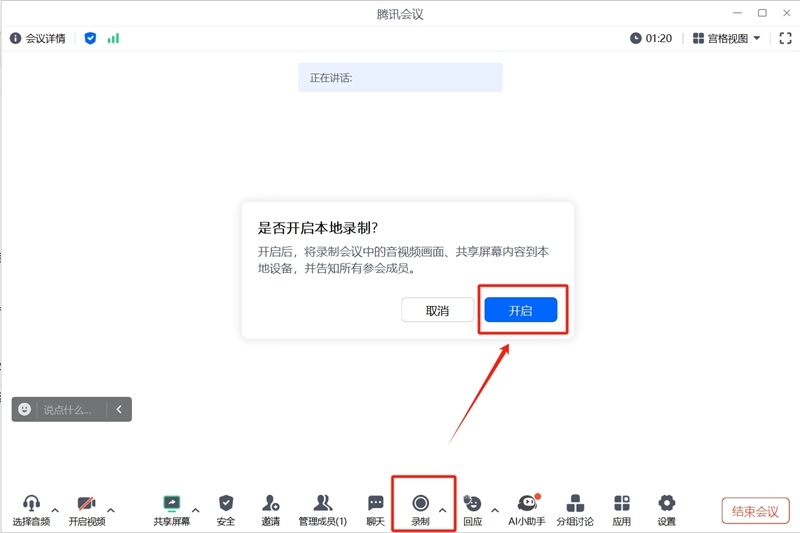This screenshot has height=533, width=800.
Task: Click 取消 to cancel local recording
Action: pos(437,310)
